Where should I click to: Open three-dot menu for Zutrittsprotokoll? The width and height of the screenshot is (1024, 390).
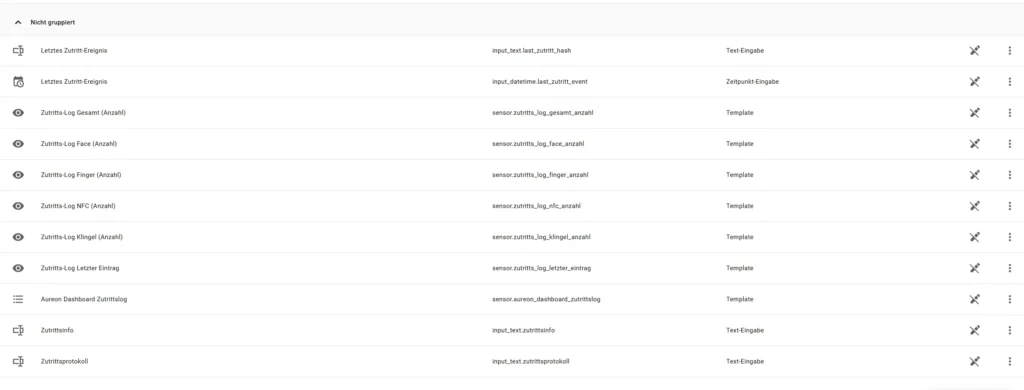point(1010,361)
